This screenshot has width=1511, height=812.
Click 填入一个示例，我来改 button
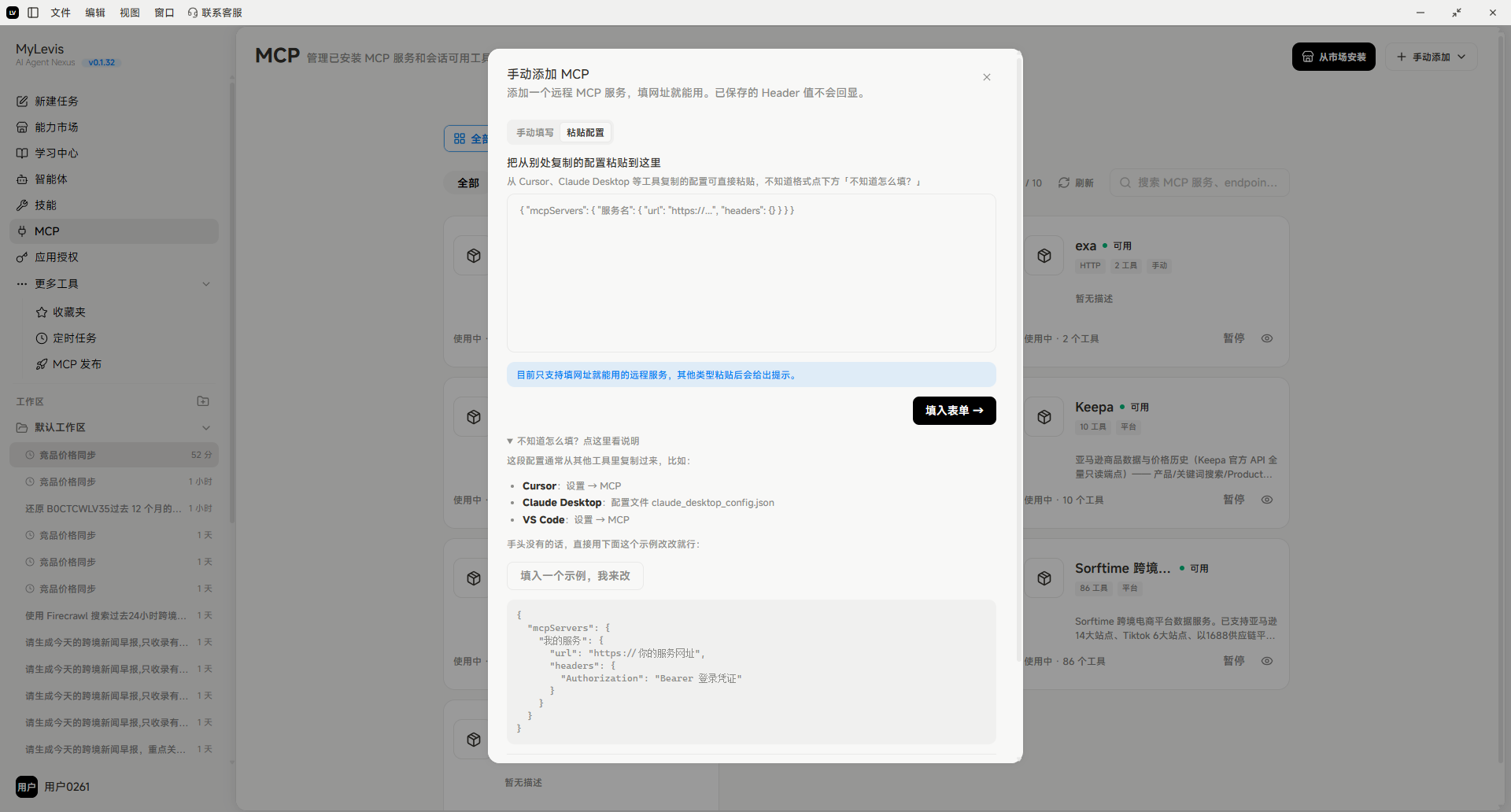575,576
